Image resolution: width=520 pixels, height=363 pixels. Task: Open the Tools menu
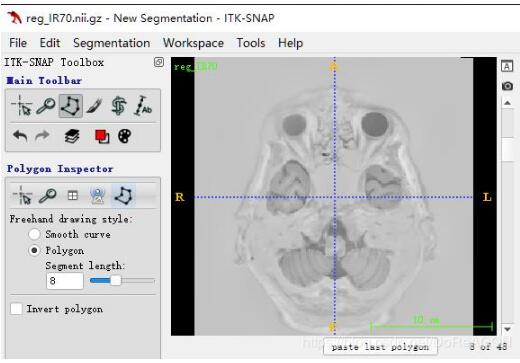pyautogui.click(x=251, y=43)
